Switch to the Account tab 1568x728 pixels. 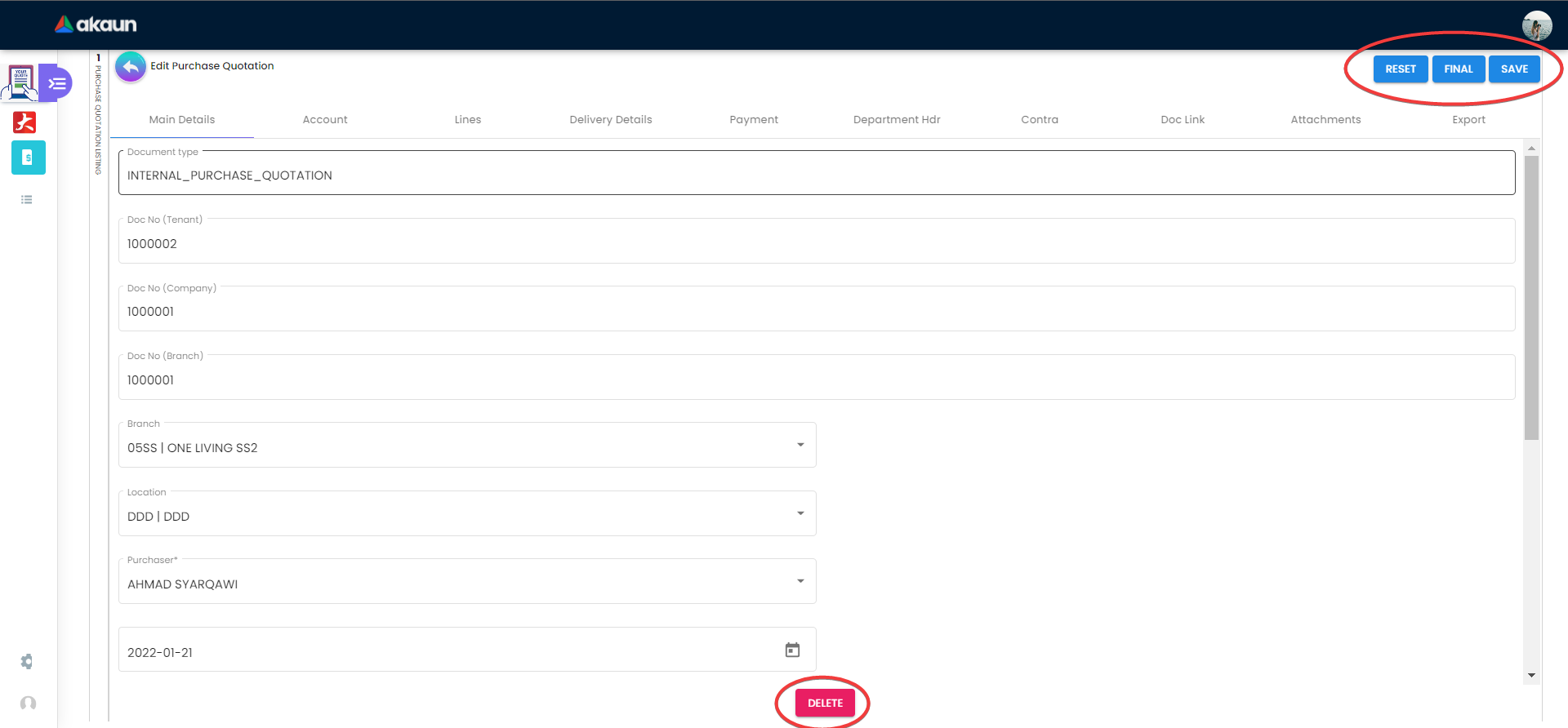[325, 120]
